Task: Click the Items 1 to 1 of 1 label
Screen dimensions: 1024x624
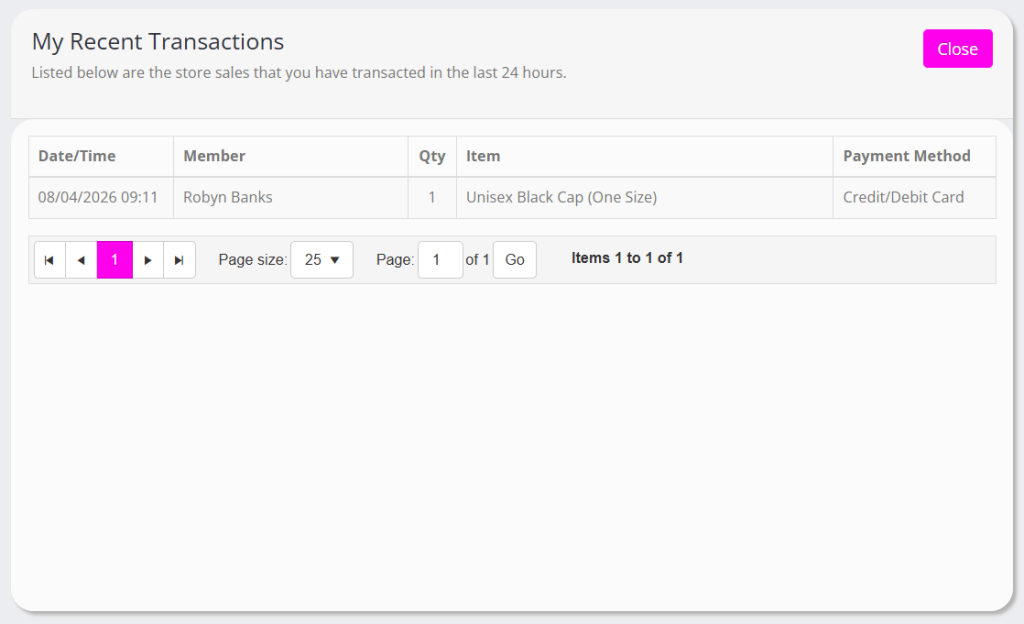Action: tap(627, 258)
